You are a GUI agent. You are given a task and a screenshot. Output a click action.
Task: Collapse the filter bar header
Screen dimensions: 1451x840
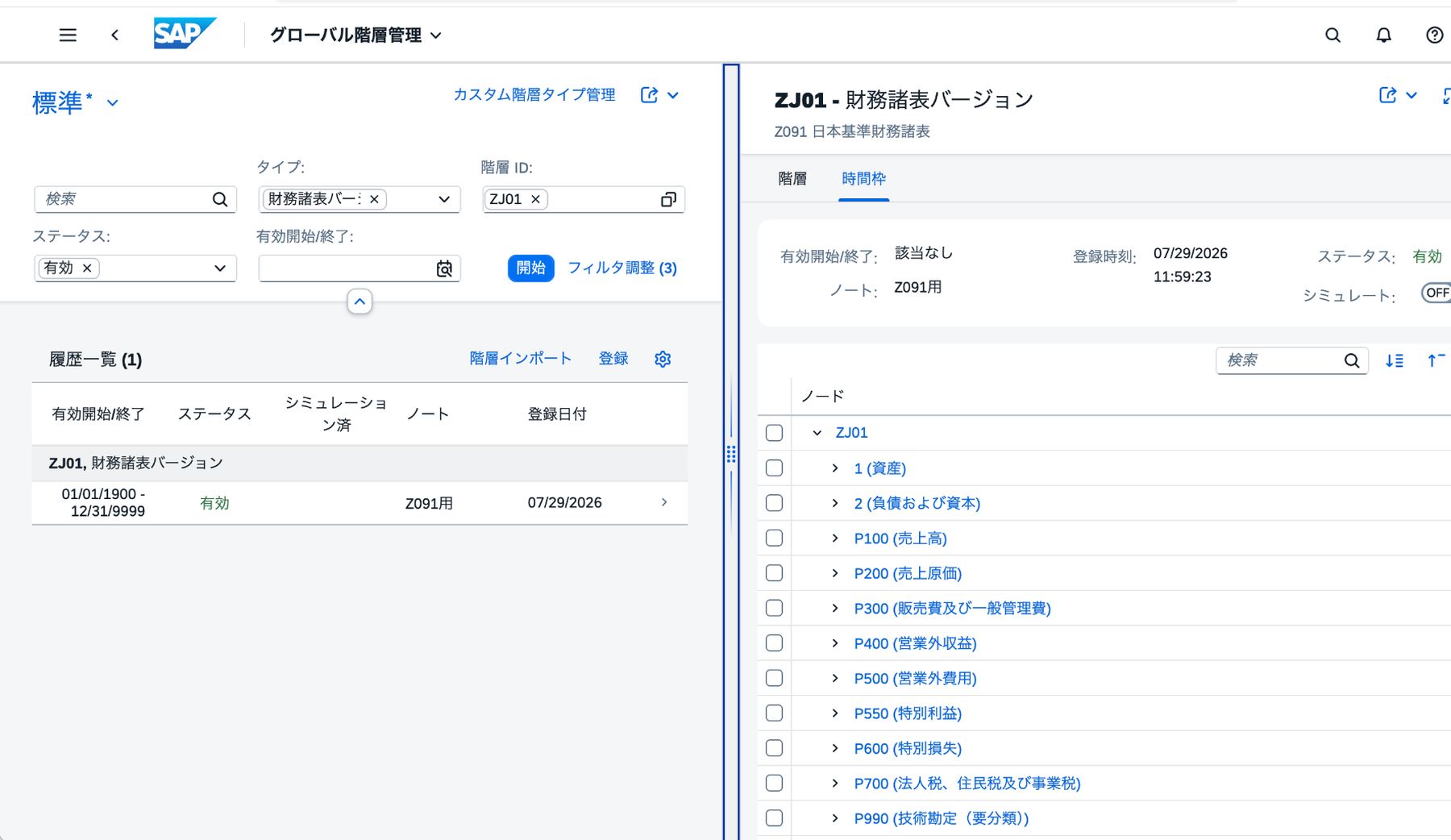(x=360, y=301)
